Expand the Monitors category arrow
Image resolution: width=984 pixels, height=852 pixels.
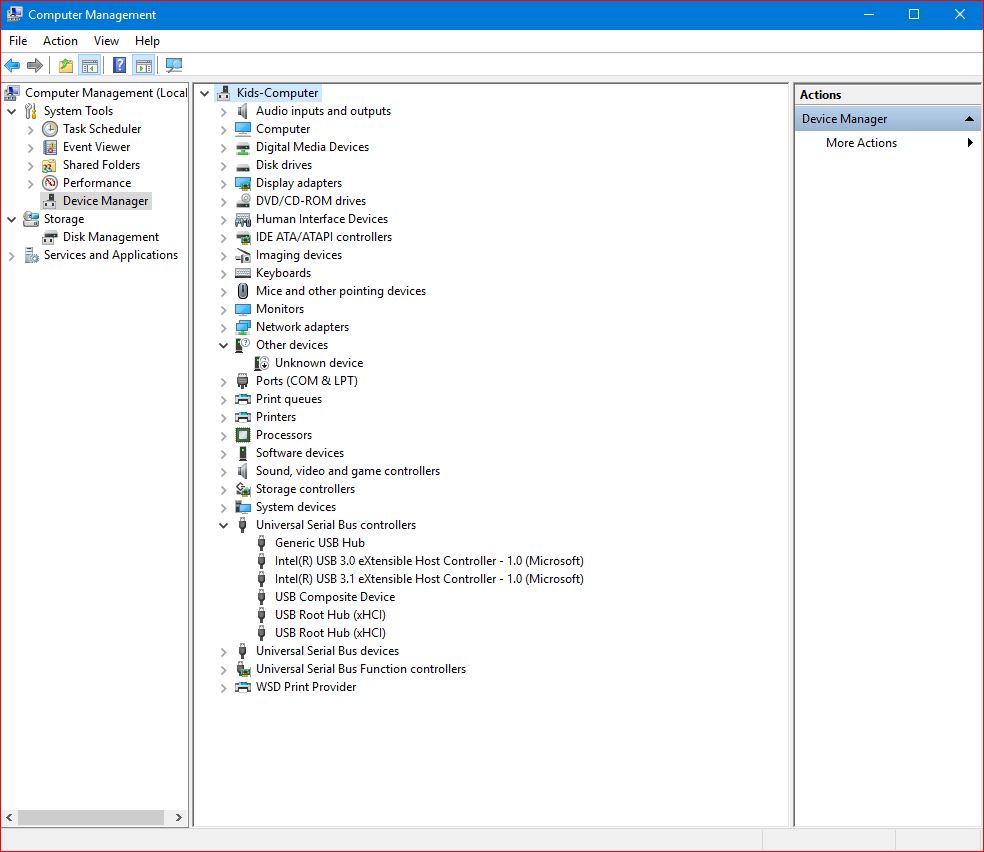[223, 309]
